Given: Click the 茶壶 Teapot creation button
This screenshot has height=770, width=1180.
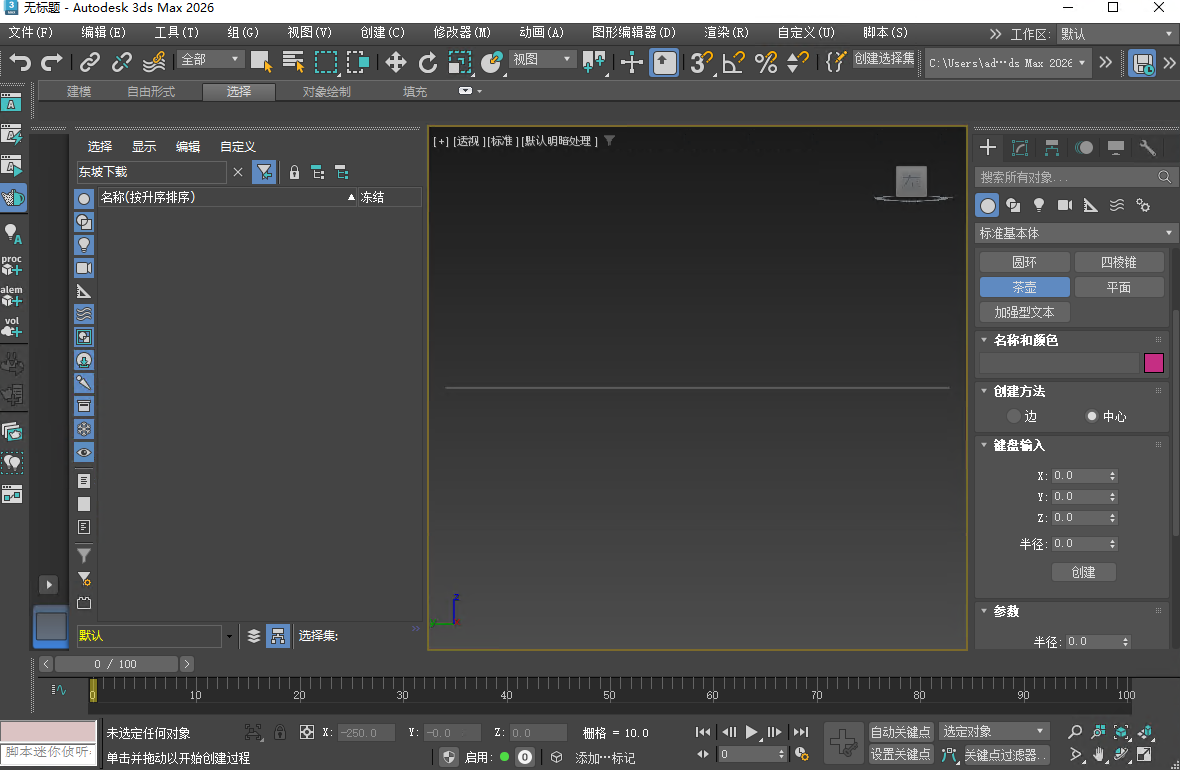Looking at the screenshot, I should pyautogui.click(x=1024, y=285).
